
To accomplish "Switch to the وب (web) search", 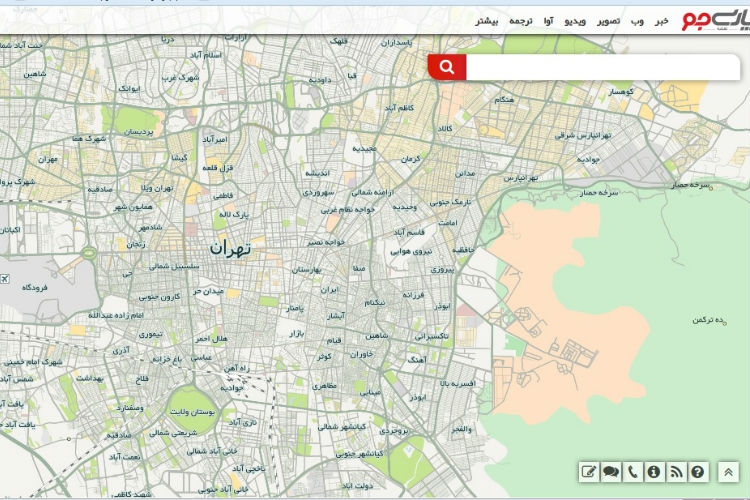I will pos(637,20).
